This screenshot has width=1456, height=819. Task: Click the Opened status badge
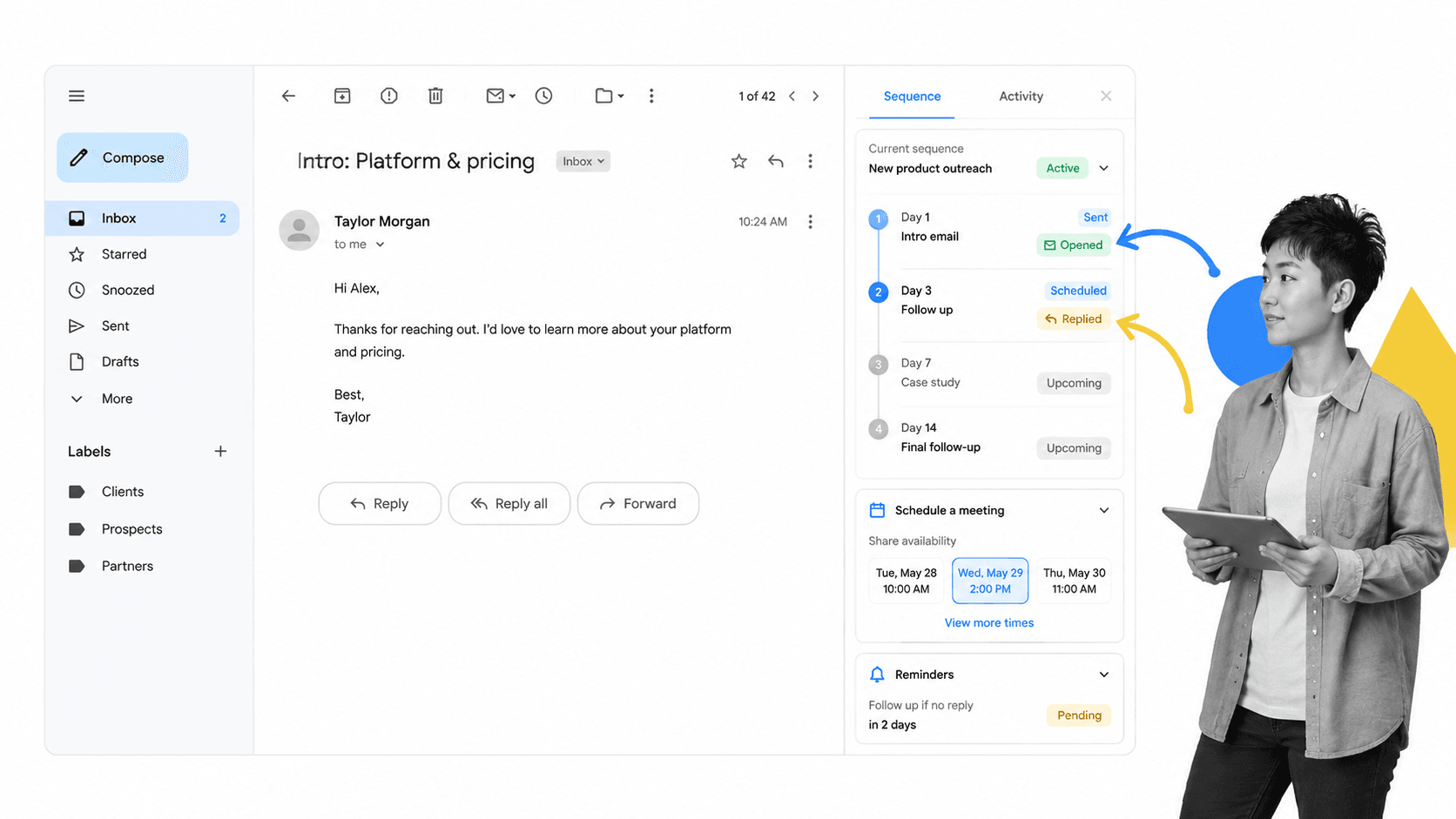tap(1074, 245)
